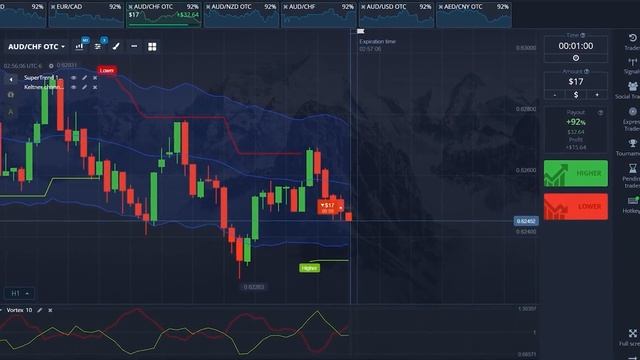The image size is (640, 360).
Task: Click the minus line tool icon
Action: point(134,47)
